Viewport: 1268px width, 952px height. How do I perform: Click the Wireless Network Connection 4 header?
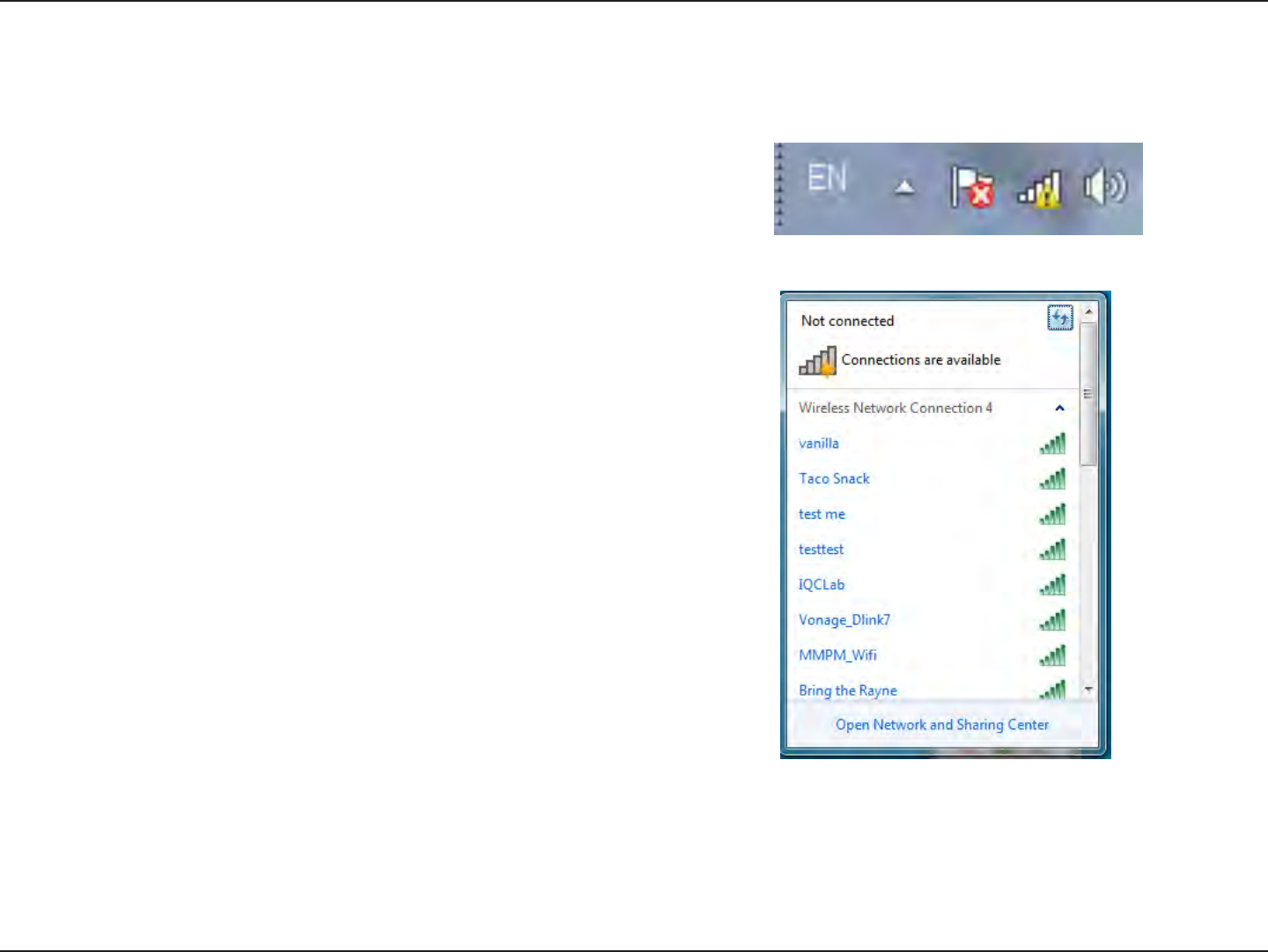[932, 408]
